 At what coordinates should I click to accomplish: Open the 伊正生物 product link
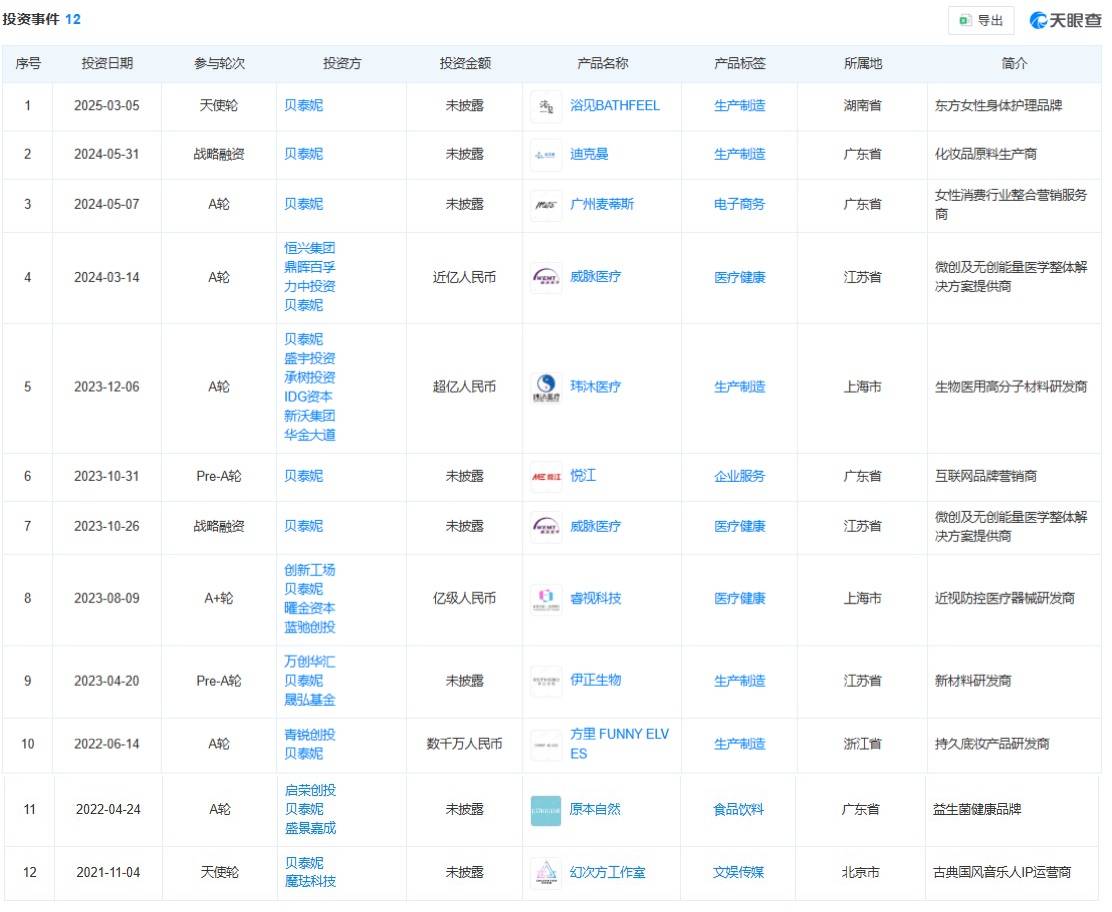point(595,680)
